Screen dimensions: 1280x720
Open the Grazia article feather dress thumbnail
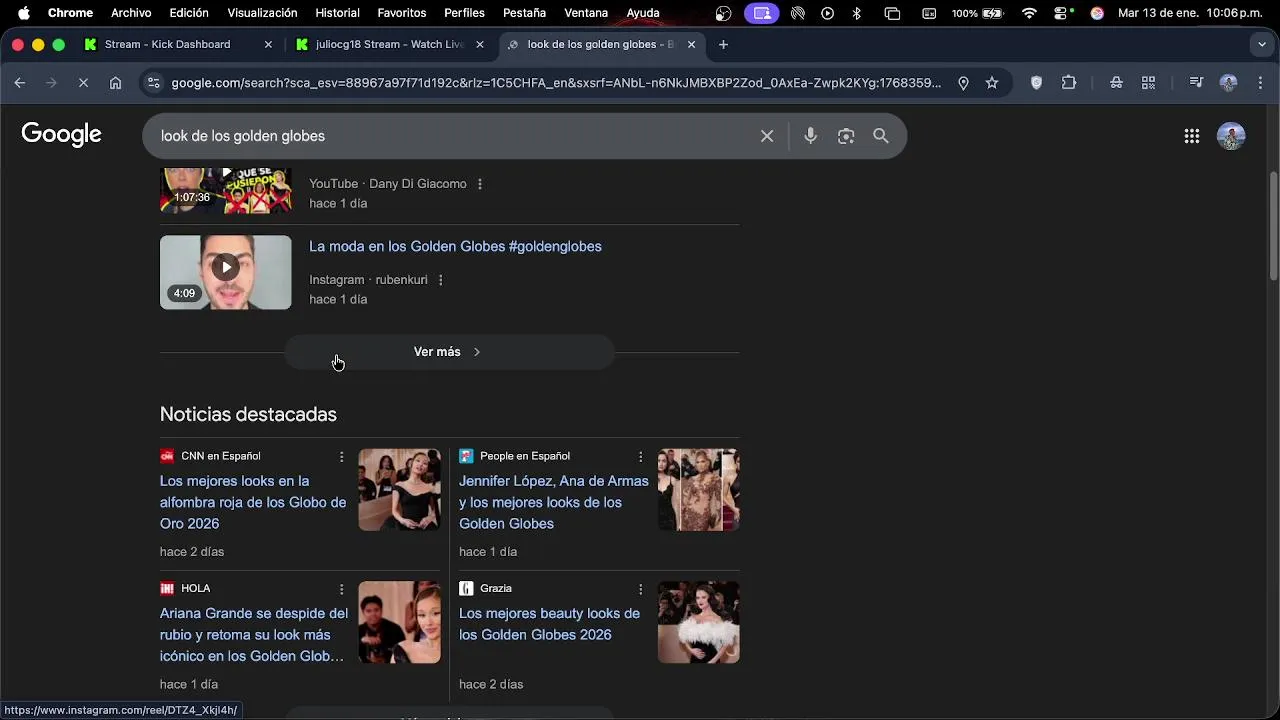point(699,622)
